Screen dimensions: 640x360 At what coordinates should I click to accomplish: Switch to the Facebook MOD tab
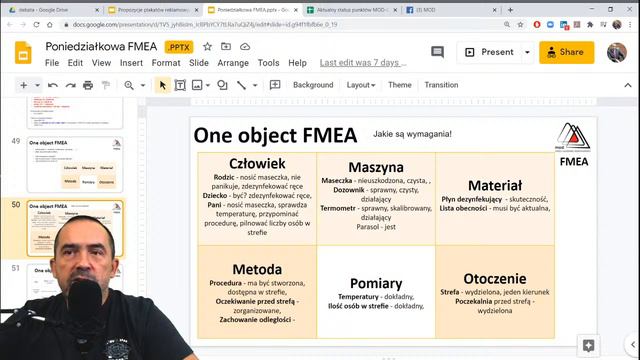(x=450, y=10)
